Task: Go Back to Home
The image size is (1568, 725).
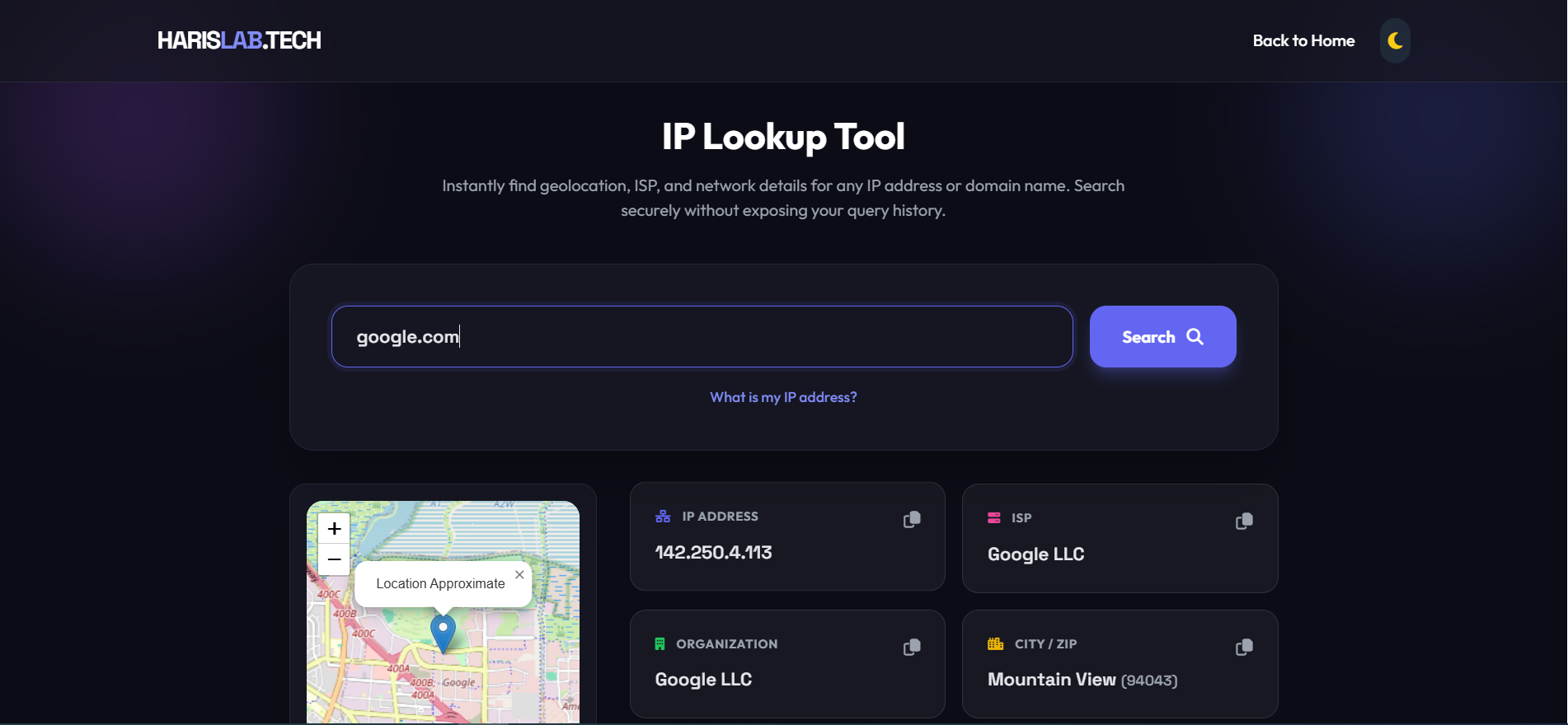Action: [1303, 40]
